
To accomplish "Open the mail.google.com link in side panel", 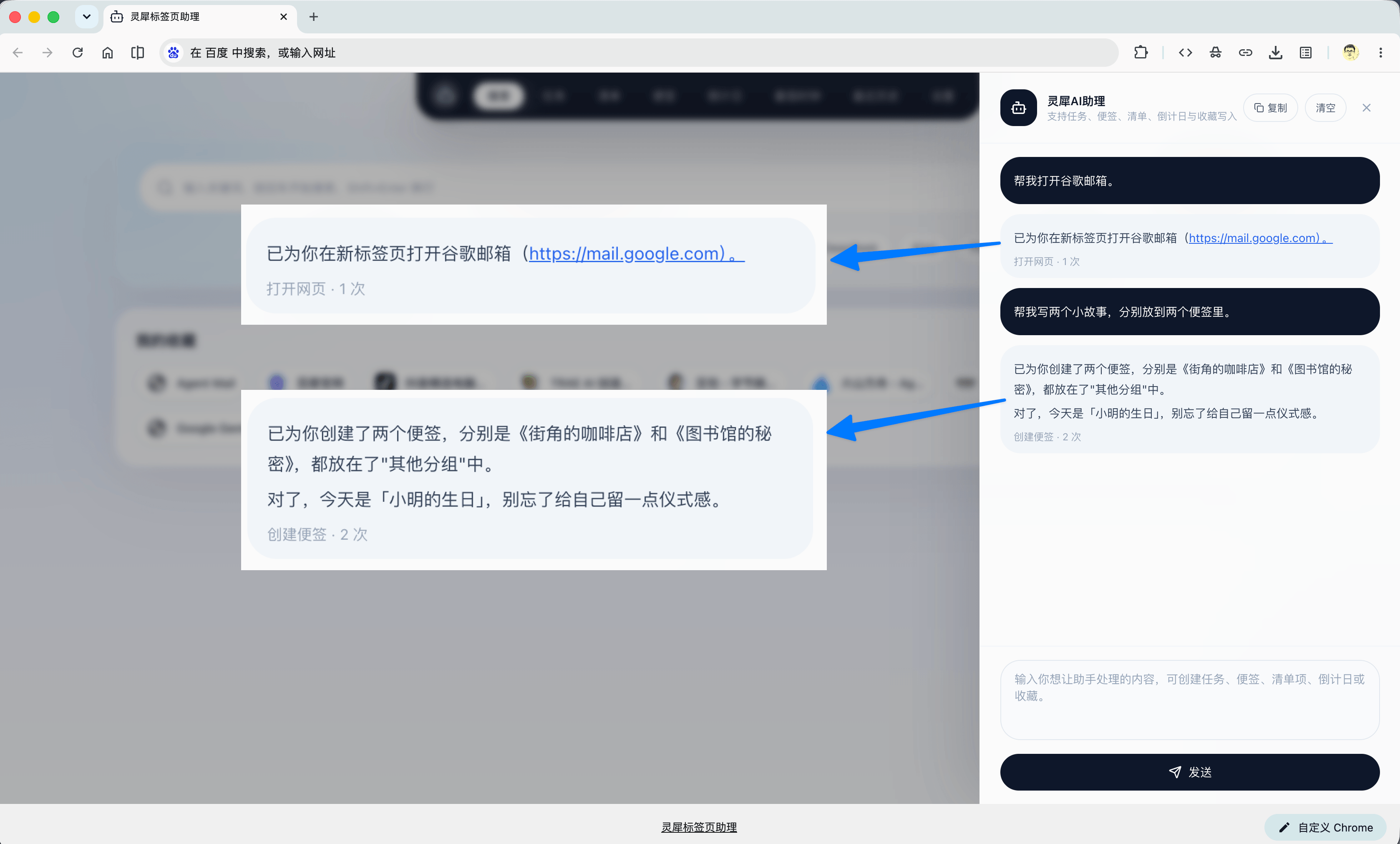I will coord(1260,238).
